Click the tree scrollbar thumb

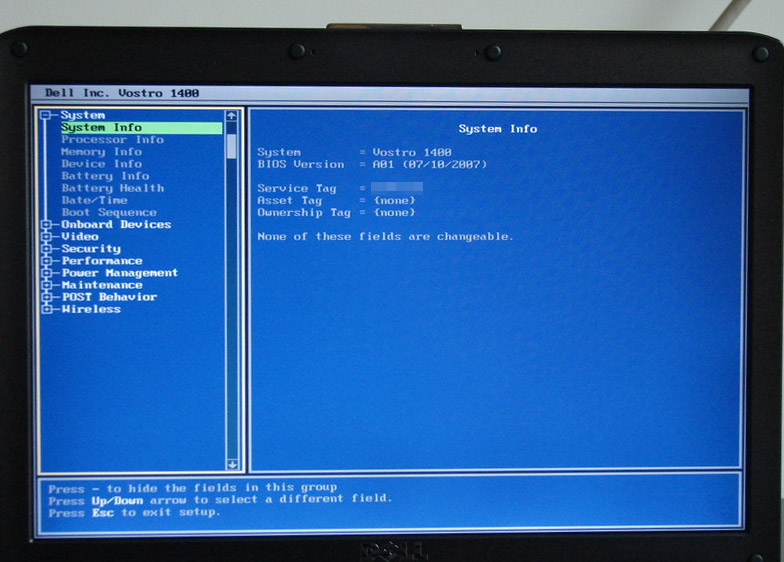point(232,146)
